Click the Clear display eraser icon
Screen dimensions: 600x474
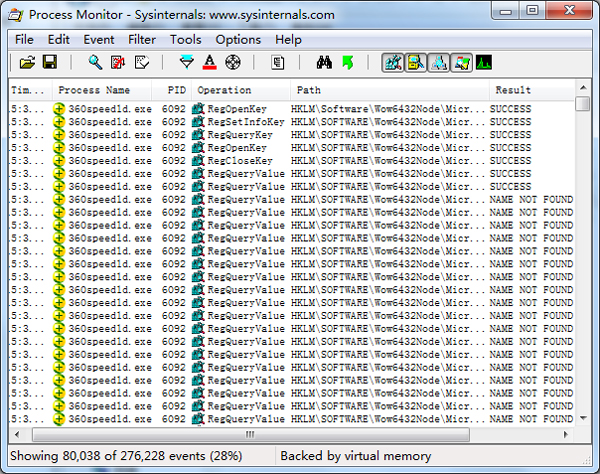point(142,62)
